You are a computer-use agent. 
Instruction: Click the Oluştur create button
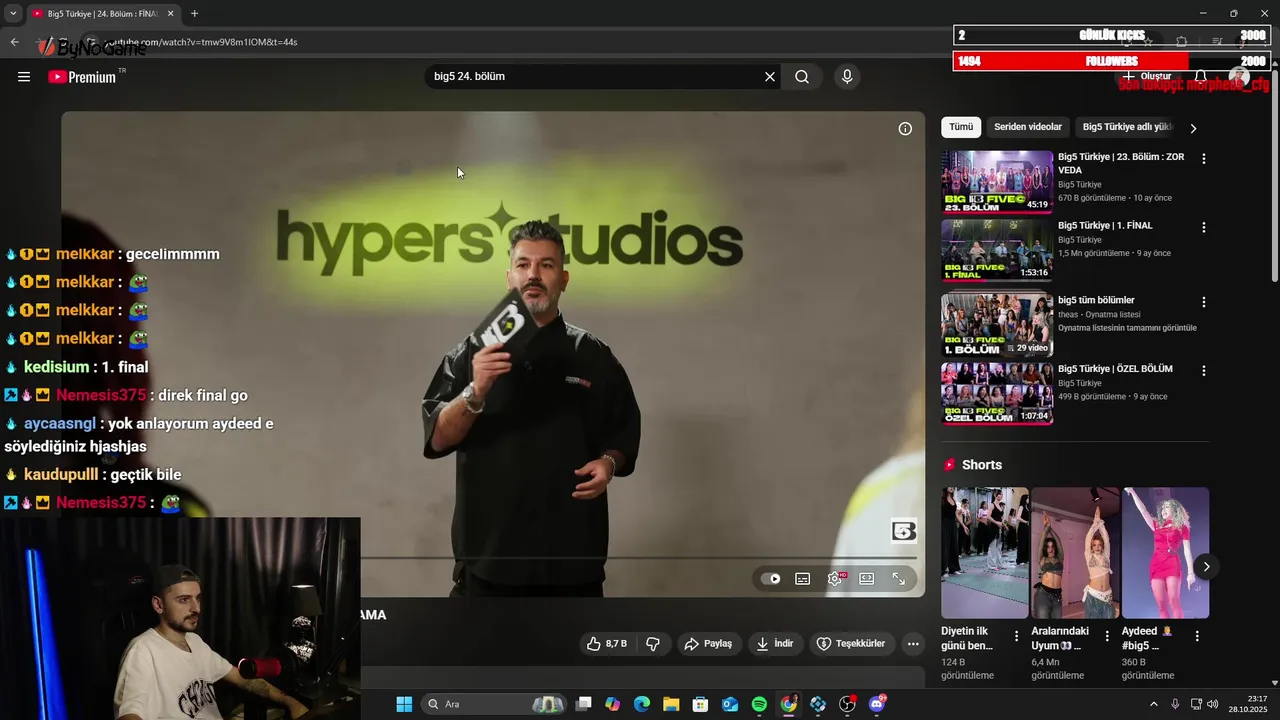coord(1146,77)
